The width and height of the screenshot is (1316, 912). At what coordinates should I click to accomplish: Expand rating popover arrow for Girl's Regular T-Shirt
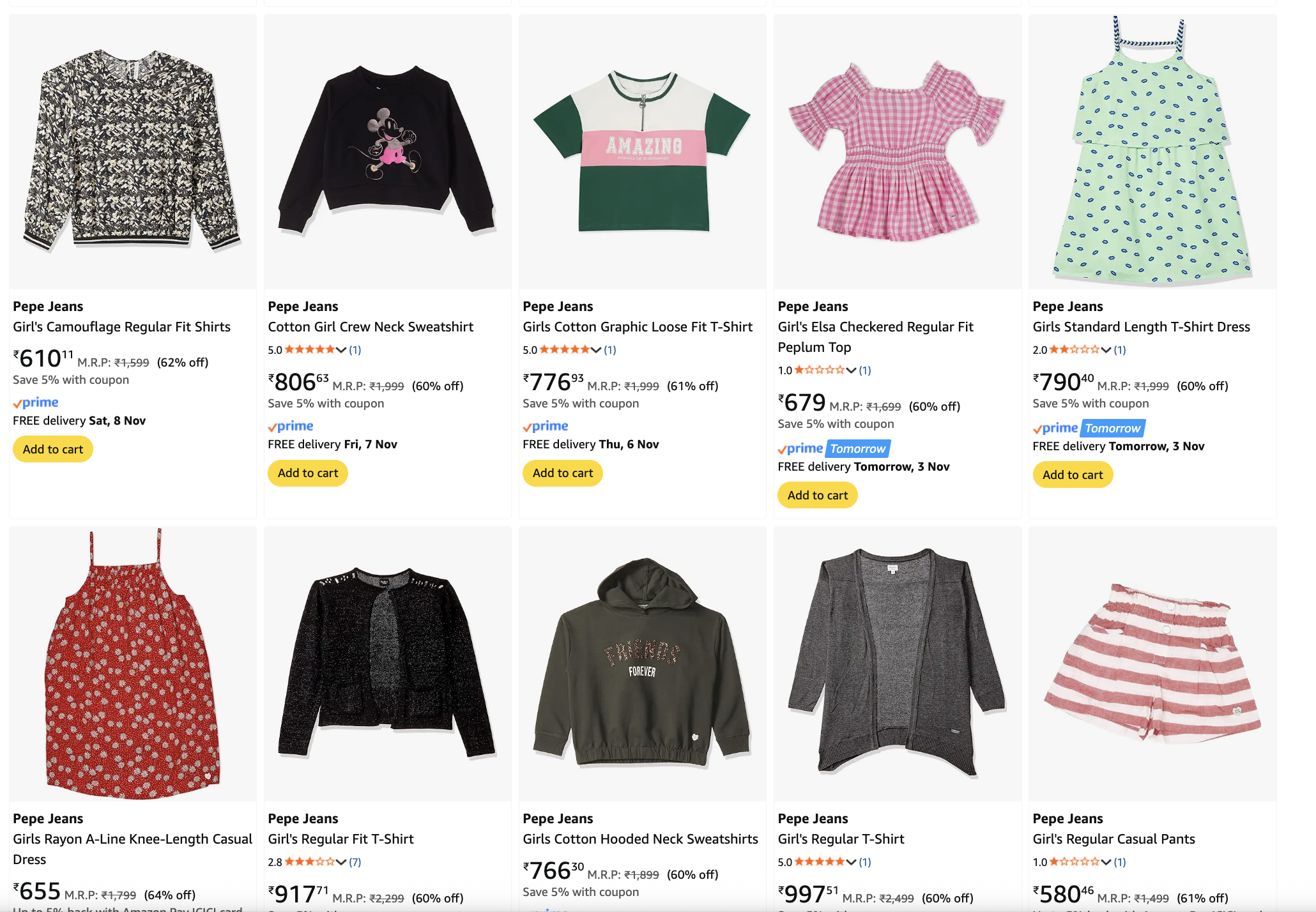pos(851,862)
